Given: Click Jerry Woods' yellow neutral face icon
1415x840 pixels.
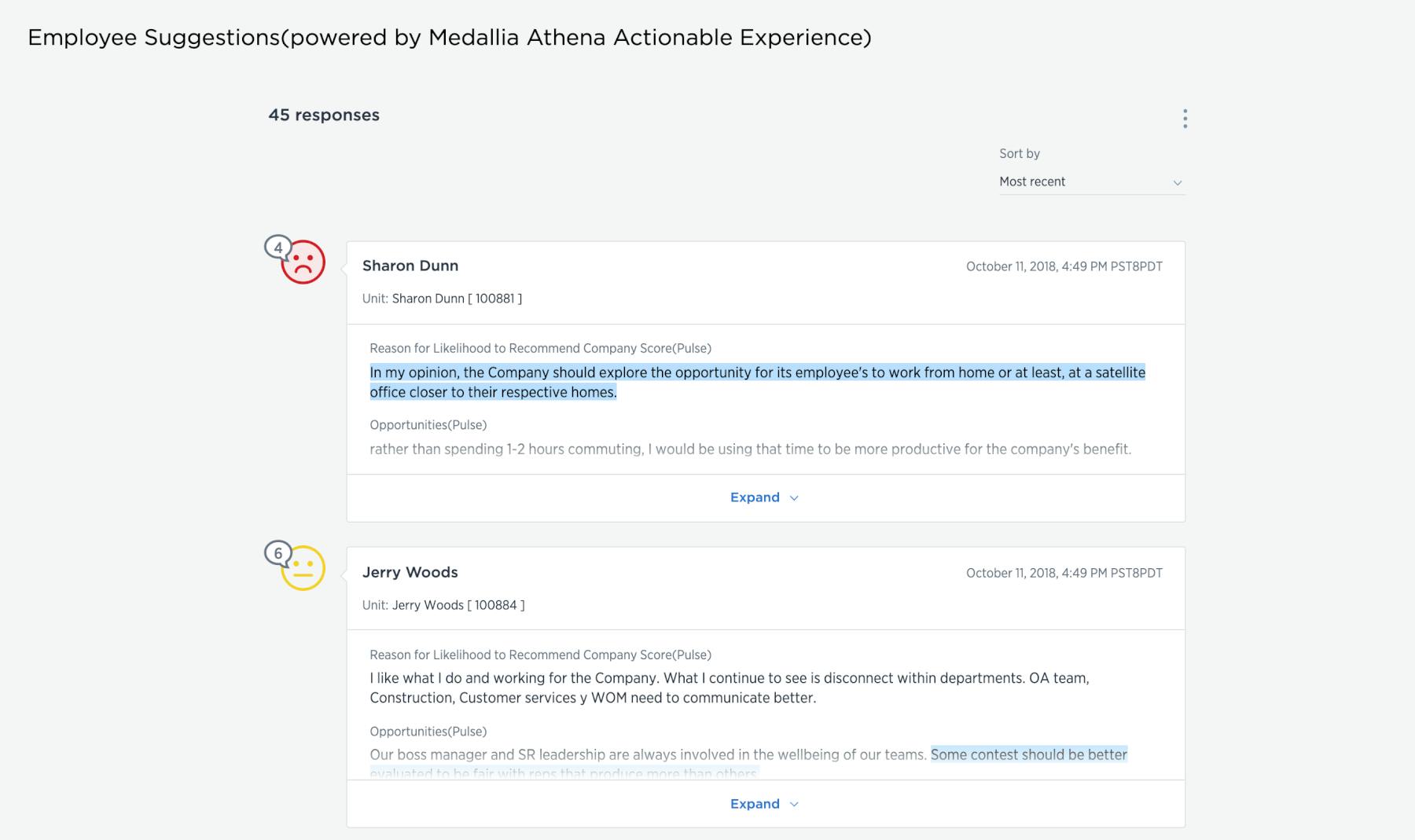Looking at the screenshot, I should 303,568.
